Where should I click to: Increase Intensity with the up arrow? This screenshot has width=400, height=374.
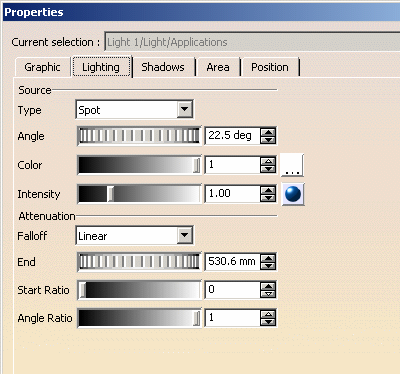tap(268, 190)
